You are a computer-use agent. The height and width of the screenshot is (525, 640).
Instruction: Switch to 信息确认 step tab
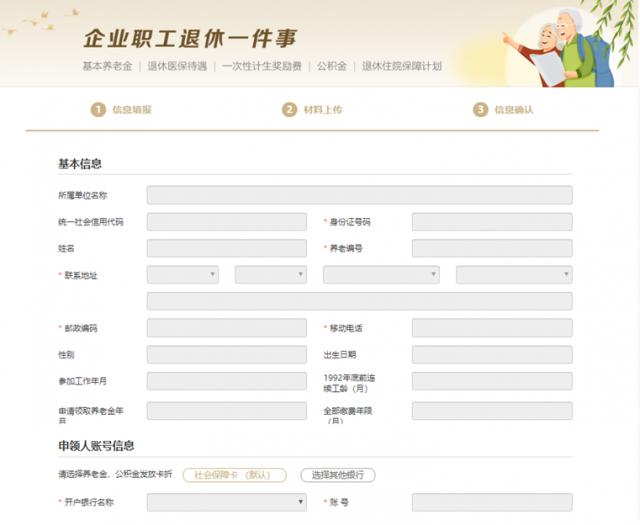click(513, 110)
